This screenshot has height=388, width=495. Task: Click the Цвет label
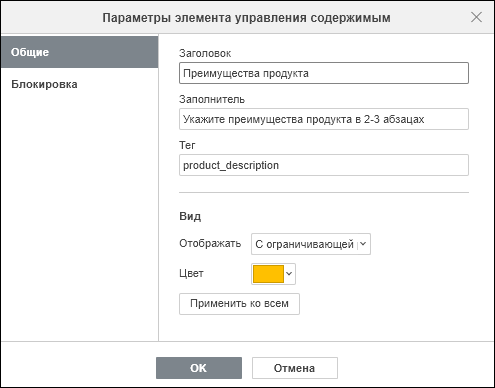click(x=191, y=274)
